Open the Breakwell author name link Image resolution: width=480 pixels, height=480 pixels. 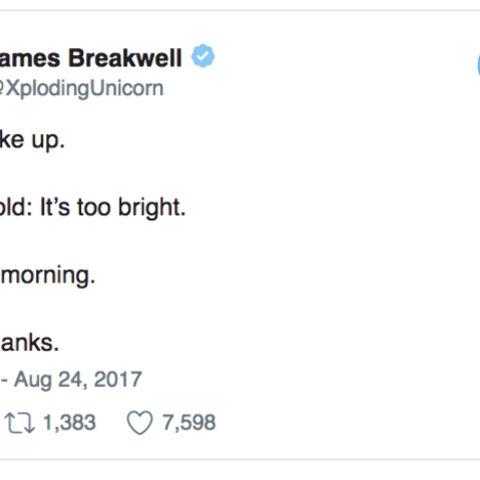pos(91,58)
